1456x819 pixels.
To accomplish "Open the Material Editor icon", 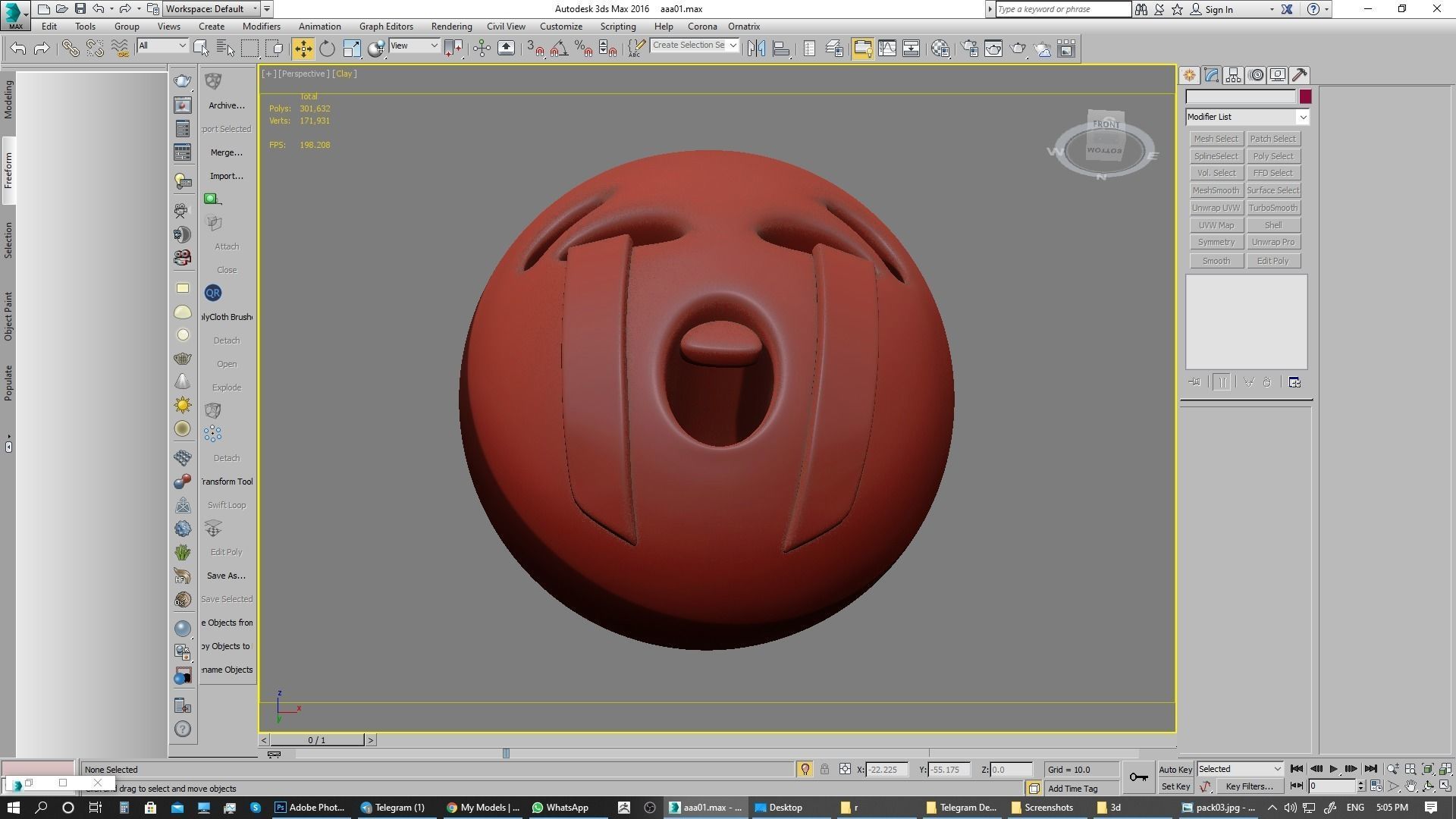I will tap(940, 49).
